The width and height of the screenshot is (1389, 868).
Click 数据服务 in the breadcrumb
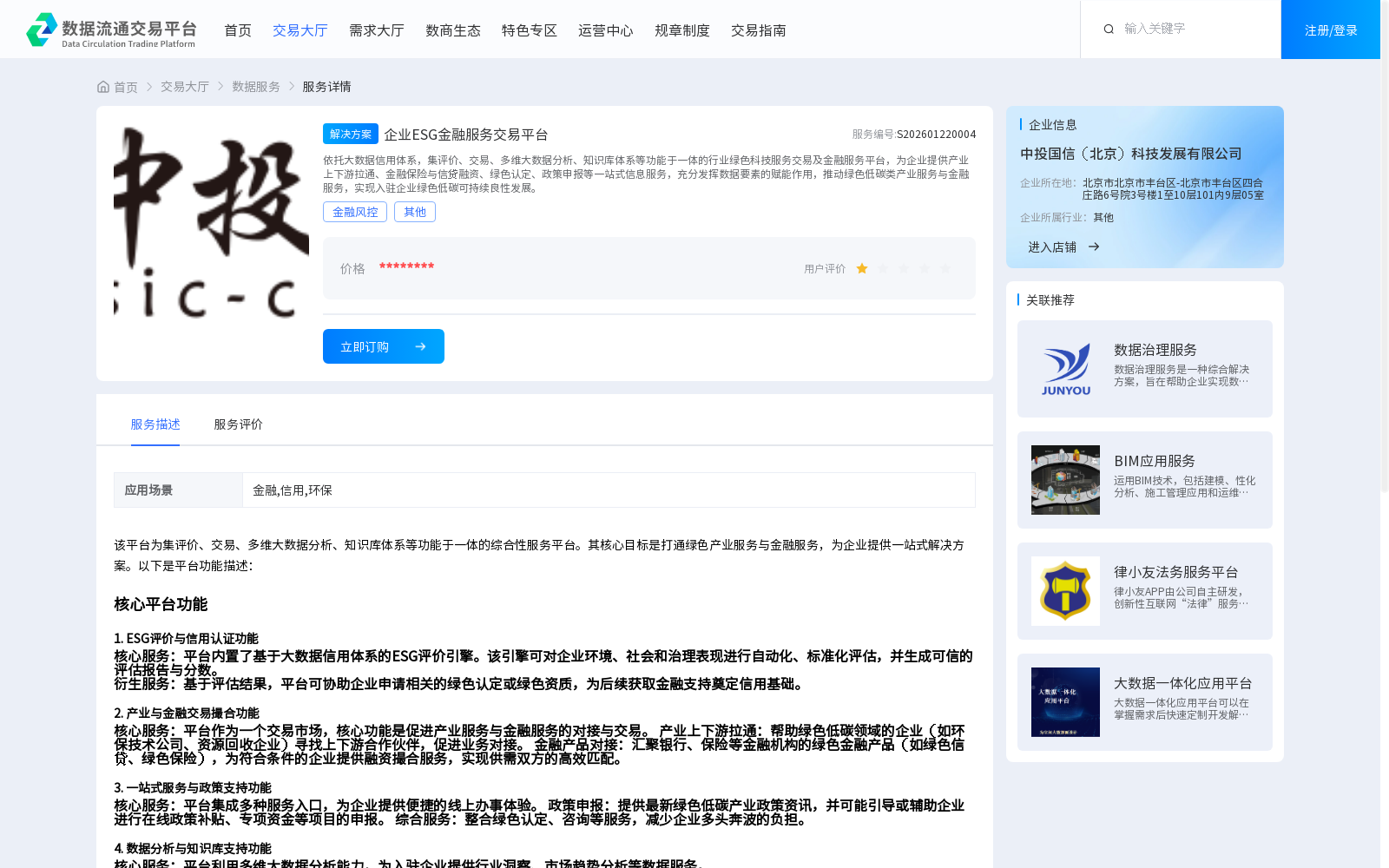[x=256, y=87]
